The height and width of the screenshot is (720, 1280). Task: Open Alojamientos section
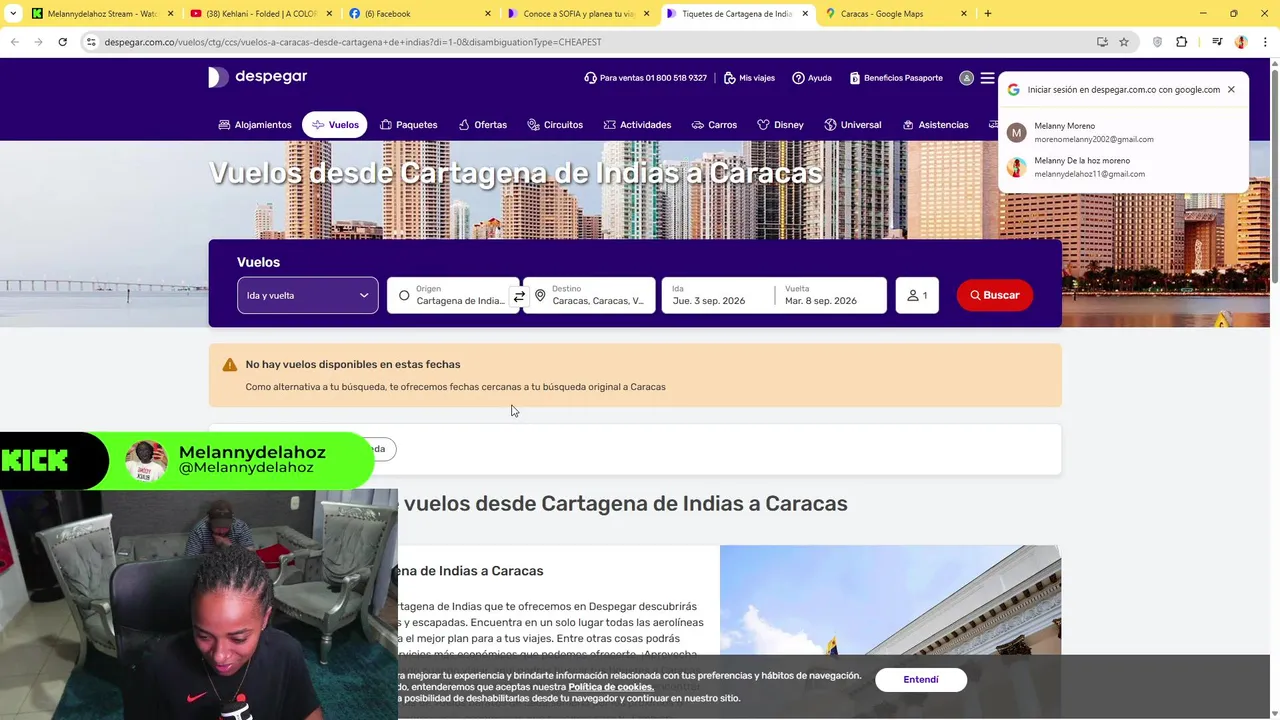[x=255, y=125]
